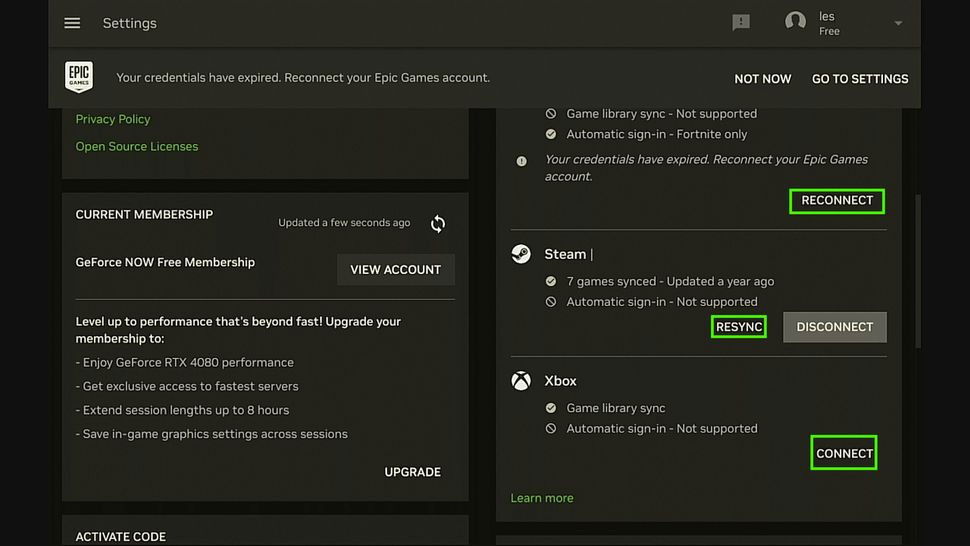Image resolution: width=970 pixels, height=546 pixels.
Task: Select GO TO SETTINGS in banner
Action: [860, 79]
